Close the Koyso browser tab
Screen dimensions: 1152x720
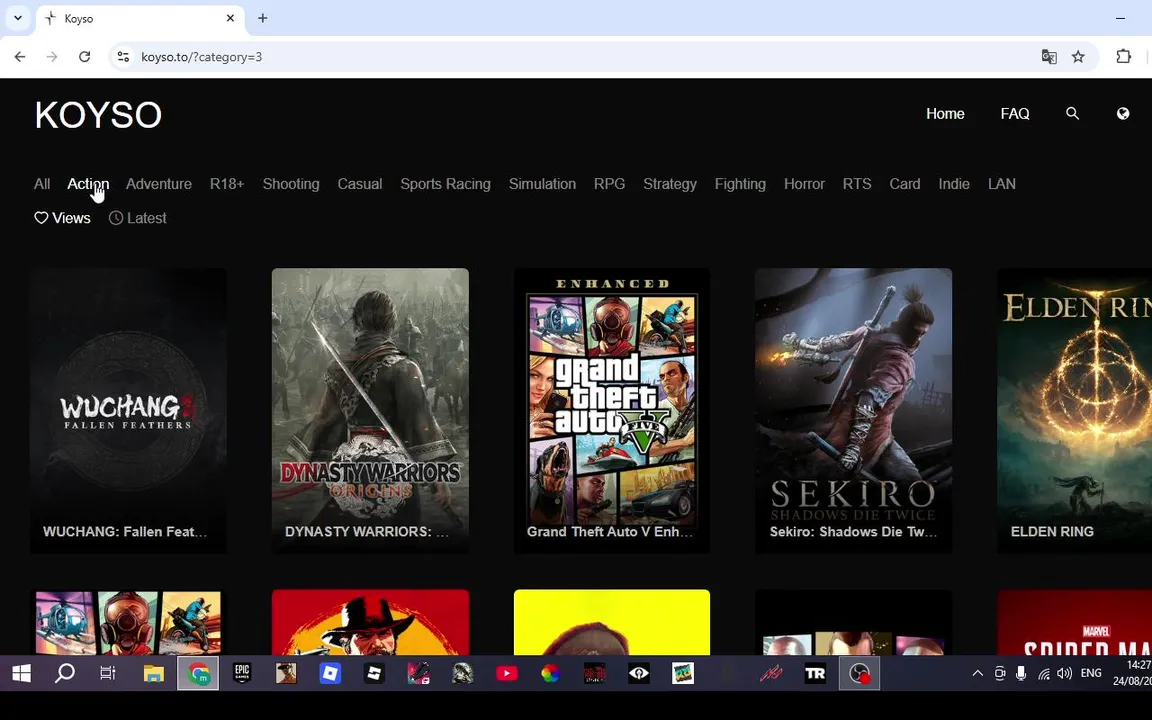pos(230,18)
